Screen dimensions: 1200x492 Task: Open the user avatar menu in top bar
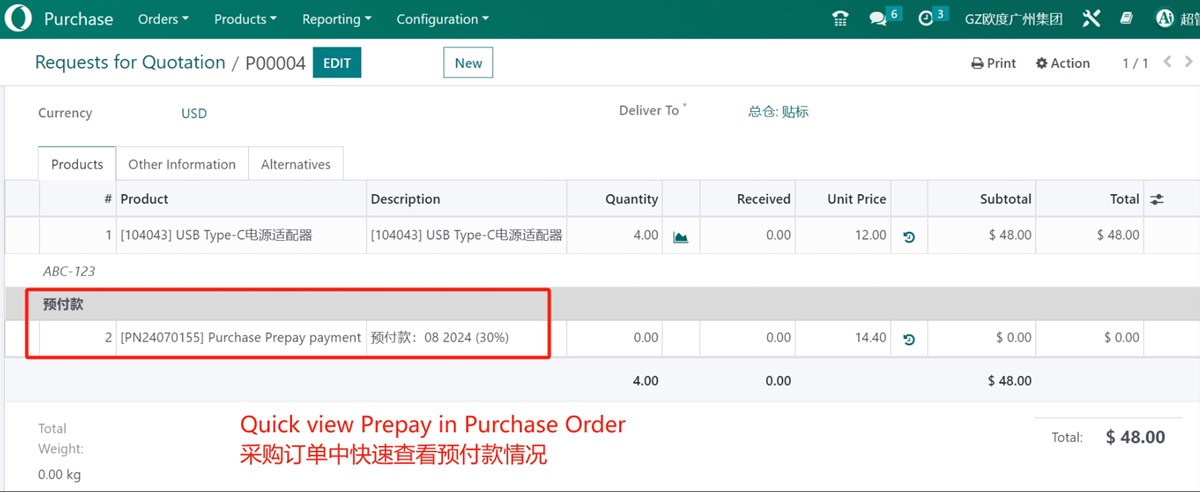1177,19
